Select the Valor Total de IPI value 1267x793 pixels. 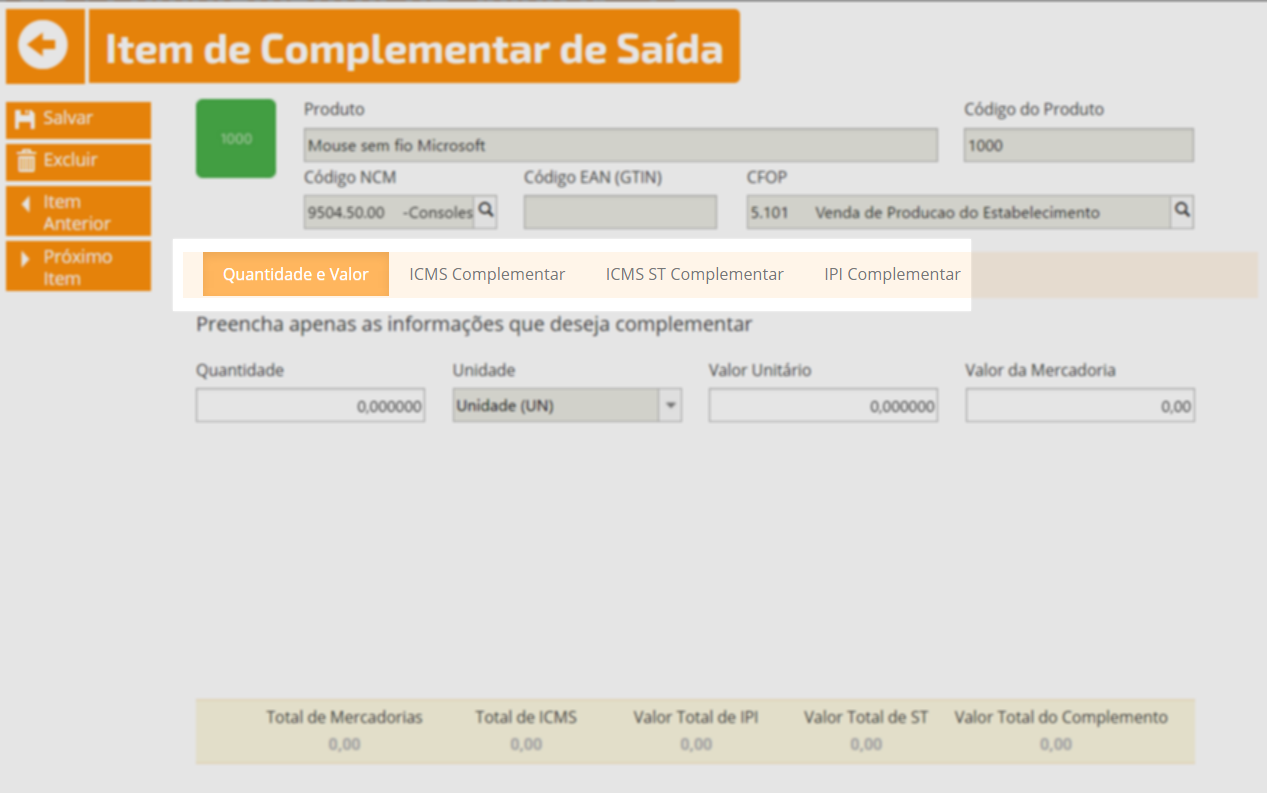tap(696, 744)
